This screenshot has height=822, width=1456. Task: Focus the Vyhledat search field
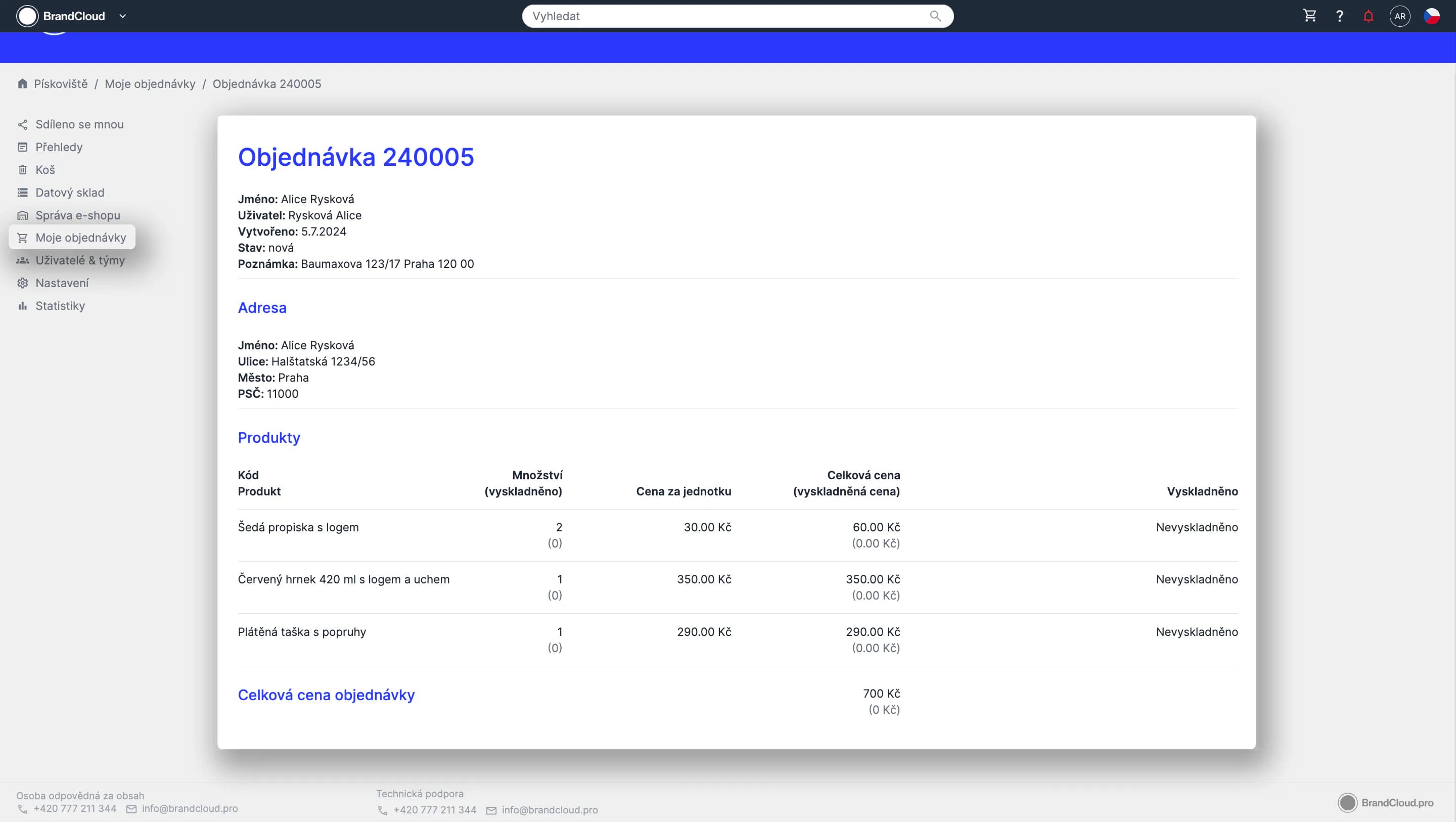coord(723,16)
